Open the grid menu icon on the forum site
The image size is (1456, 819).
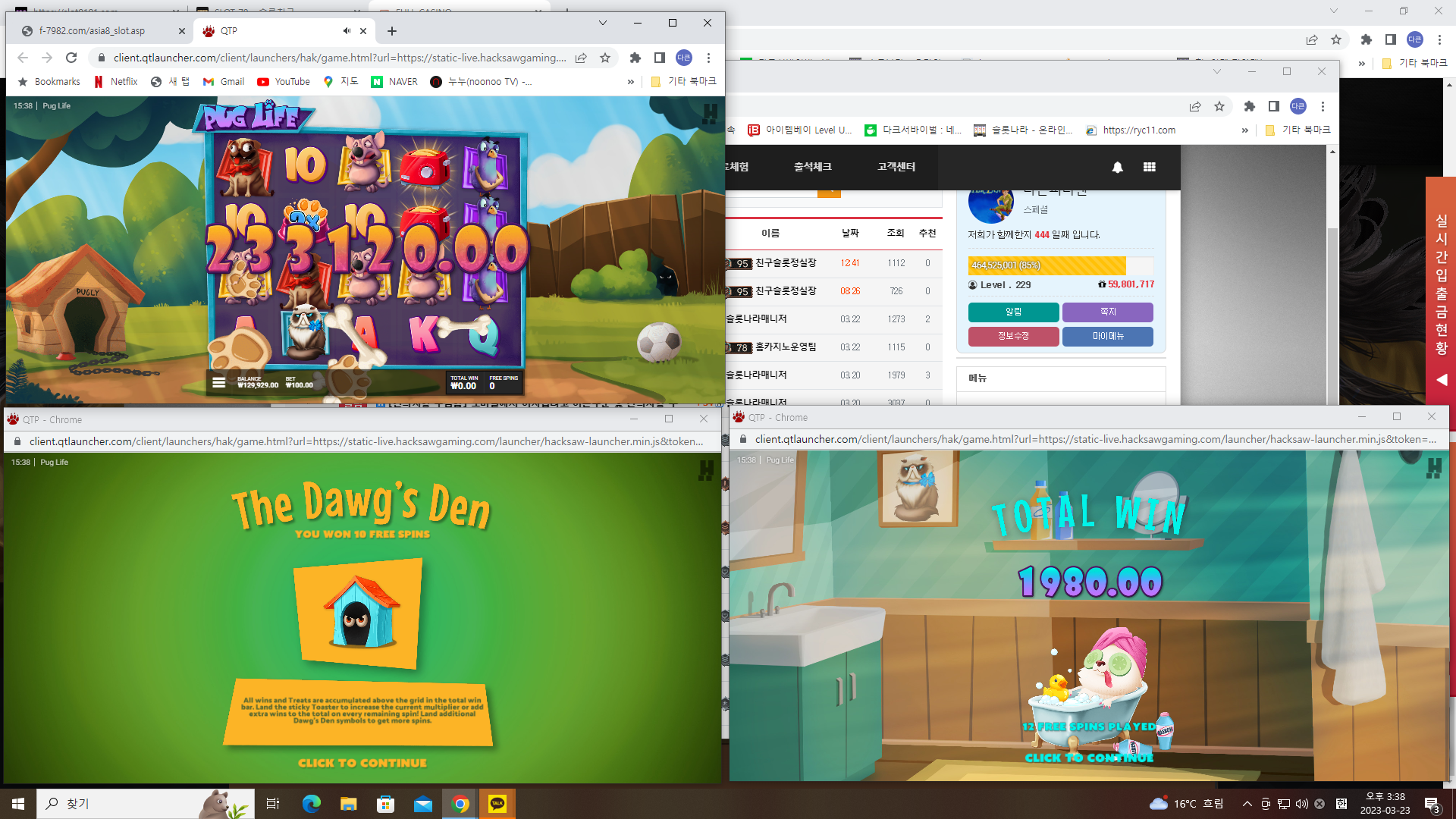(1150, 167)
